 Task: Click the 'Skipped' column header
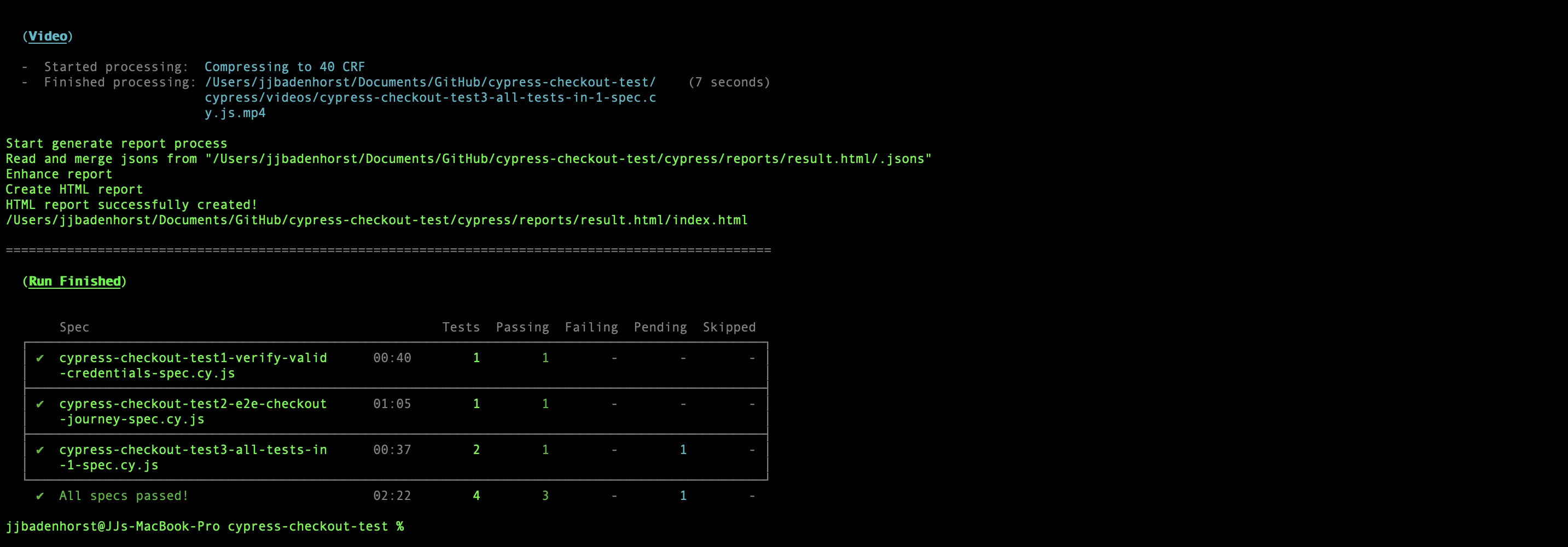(x=729, y=327)
